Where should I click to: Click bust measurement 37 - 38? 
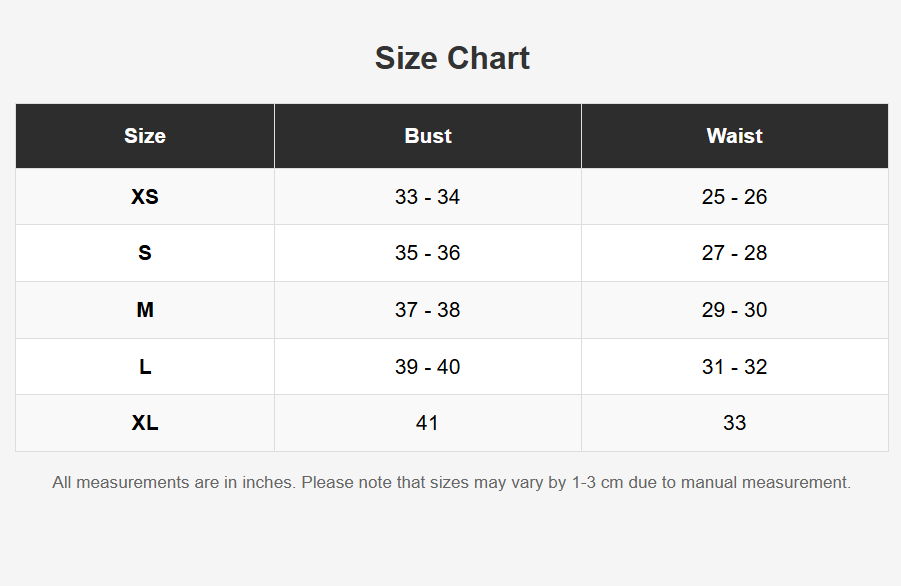[x=428, y=310]
